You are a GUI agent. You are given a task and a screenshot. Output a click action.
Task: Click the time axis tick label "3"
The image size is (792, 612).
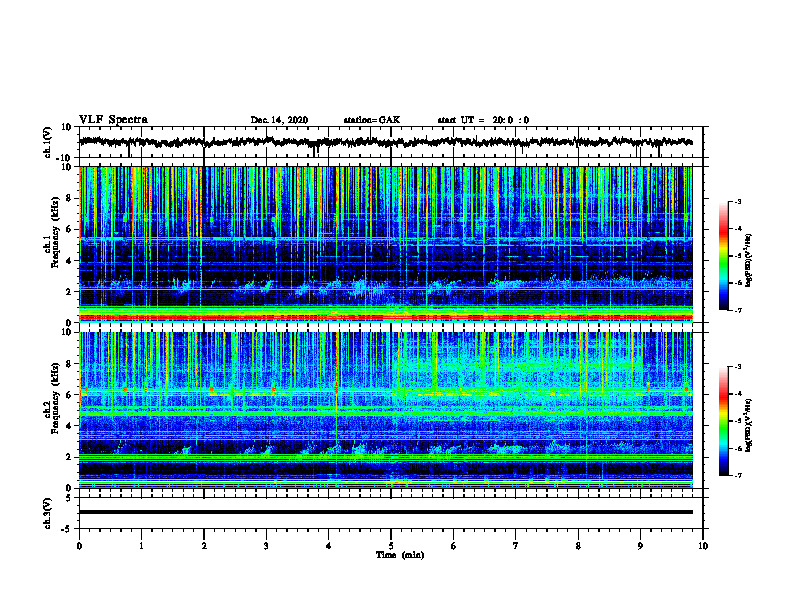click(266, 546)
